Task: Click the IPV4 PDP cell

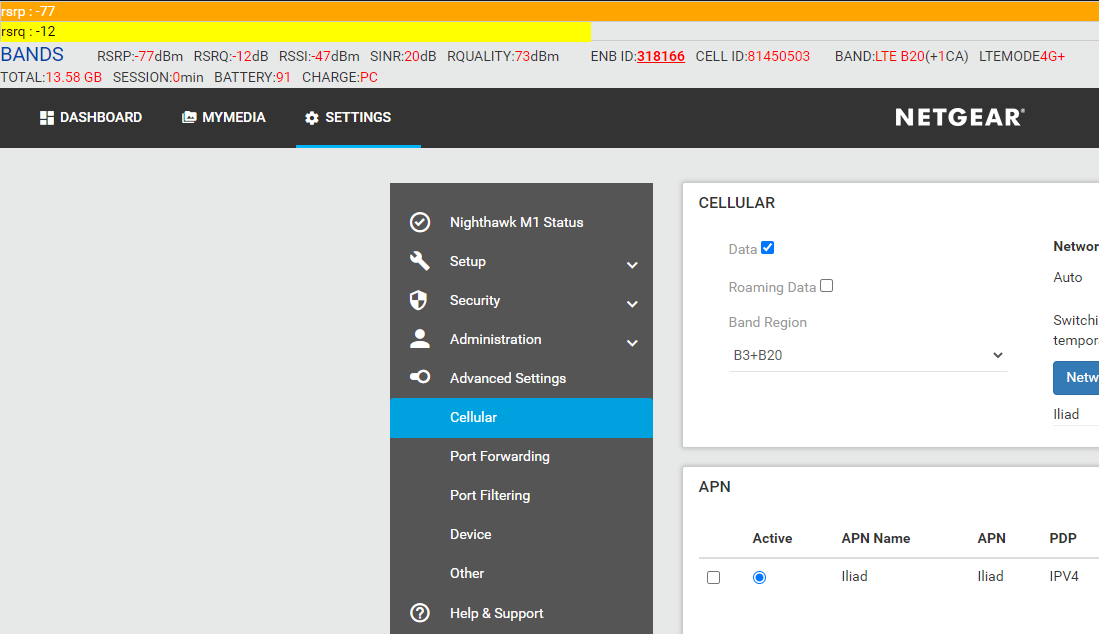Action: 1064,576
